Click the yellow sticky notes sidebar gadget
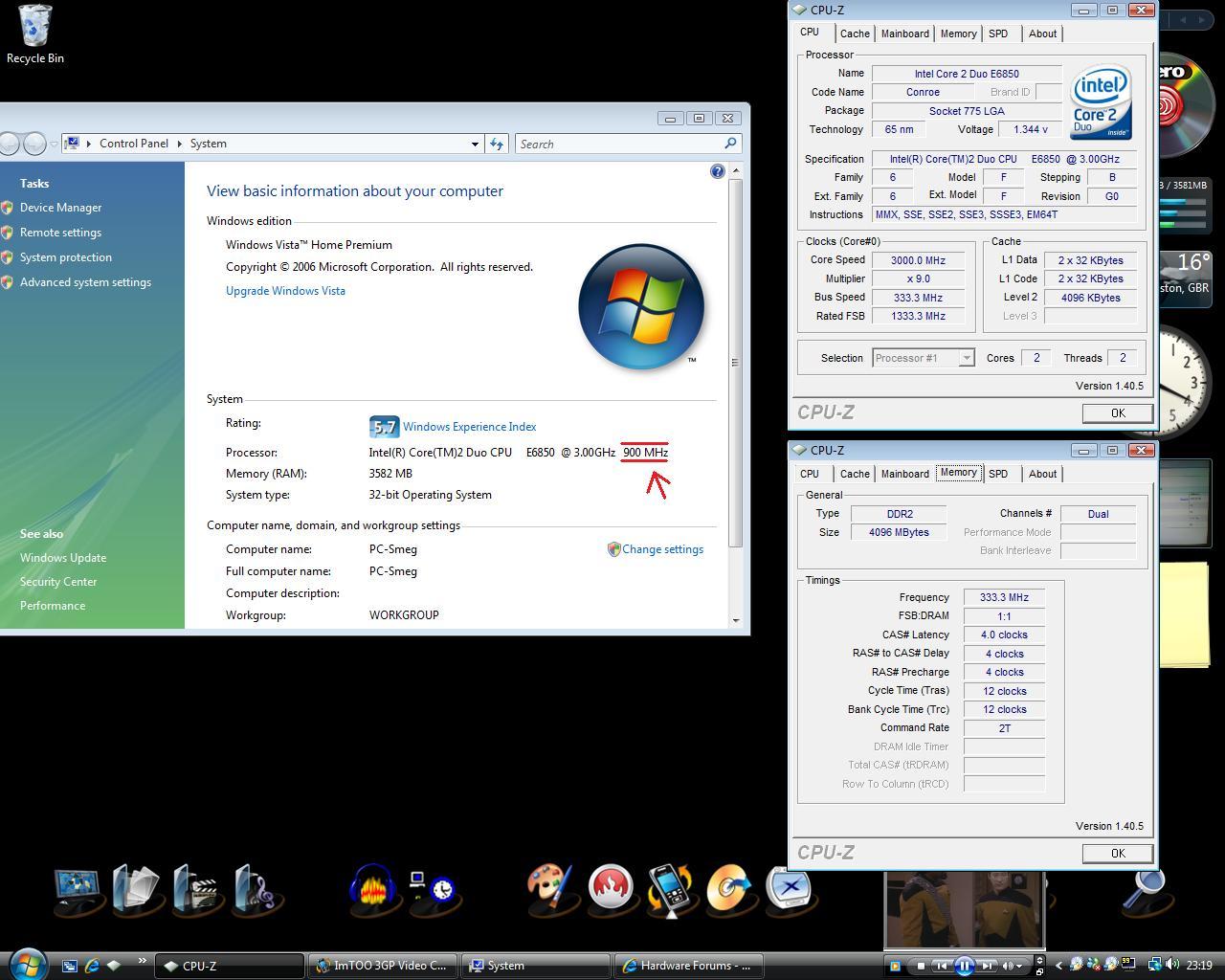Image resolution: width=1225 pixels, height=980 pixels. [x=1185, y=614]
